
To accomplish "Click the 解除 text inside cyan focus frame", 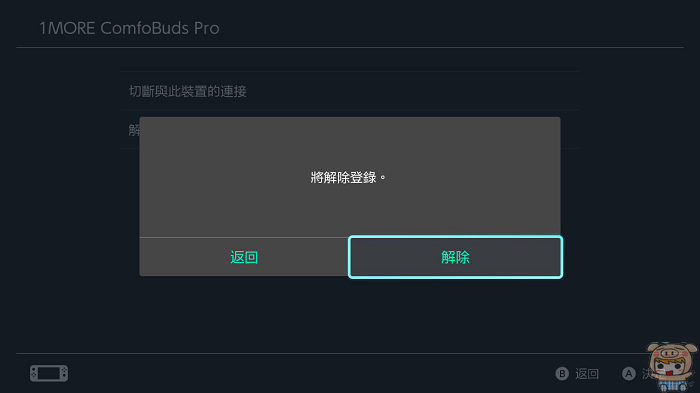I will [455, 257].
